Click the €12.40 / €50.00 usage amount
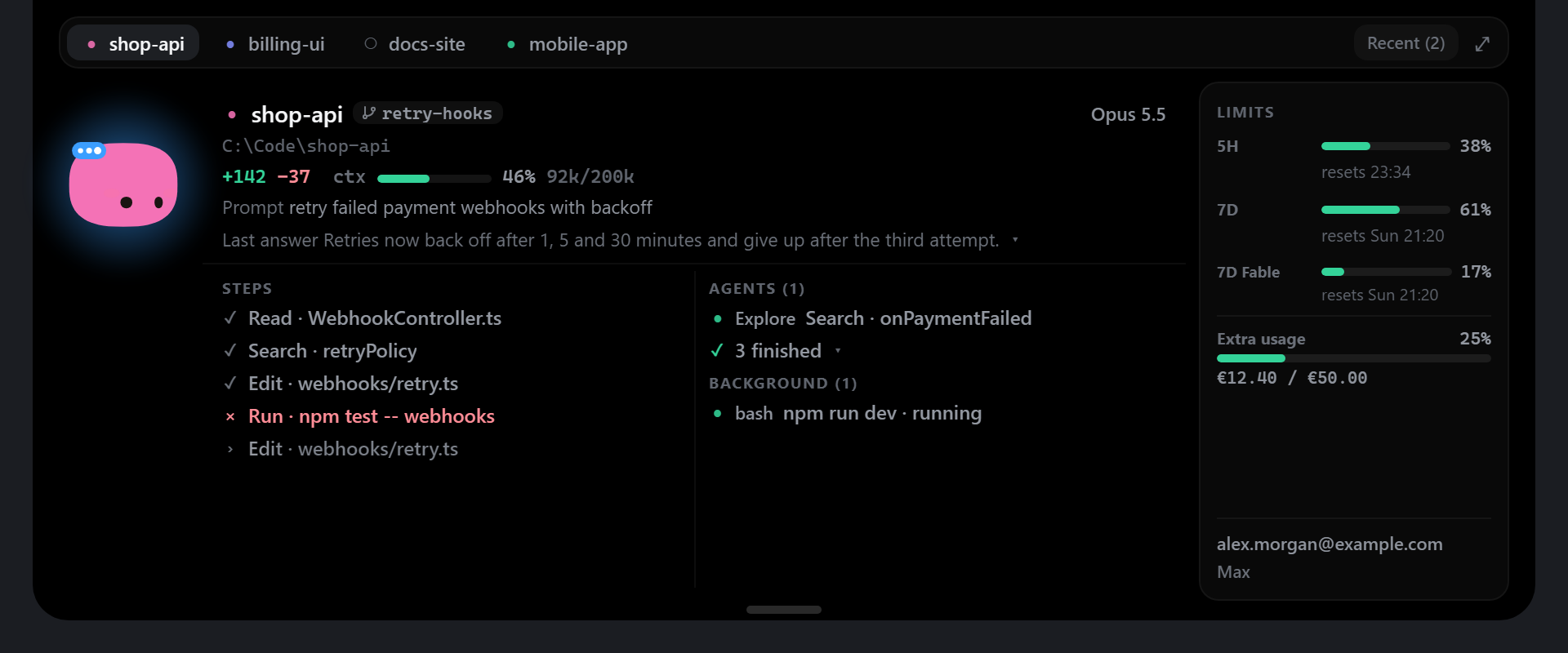Image resolution: width=1568 pixels, height=653 pixels. point(1292,378)
